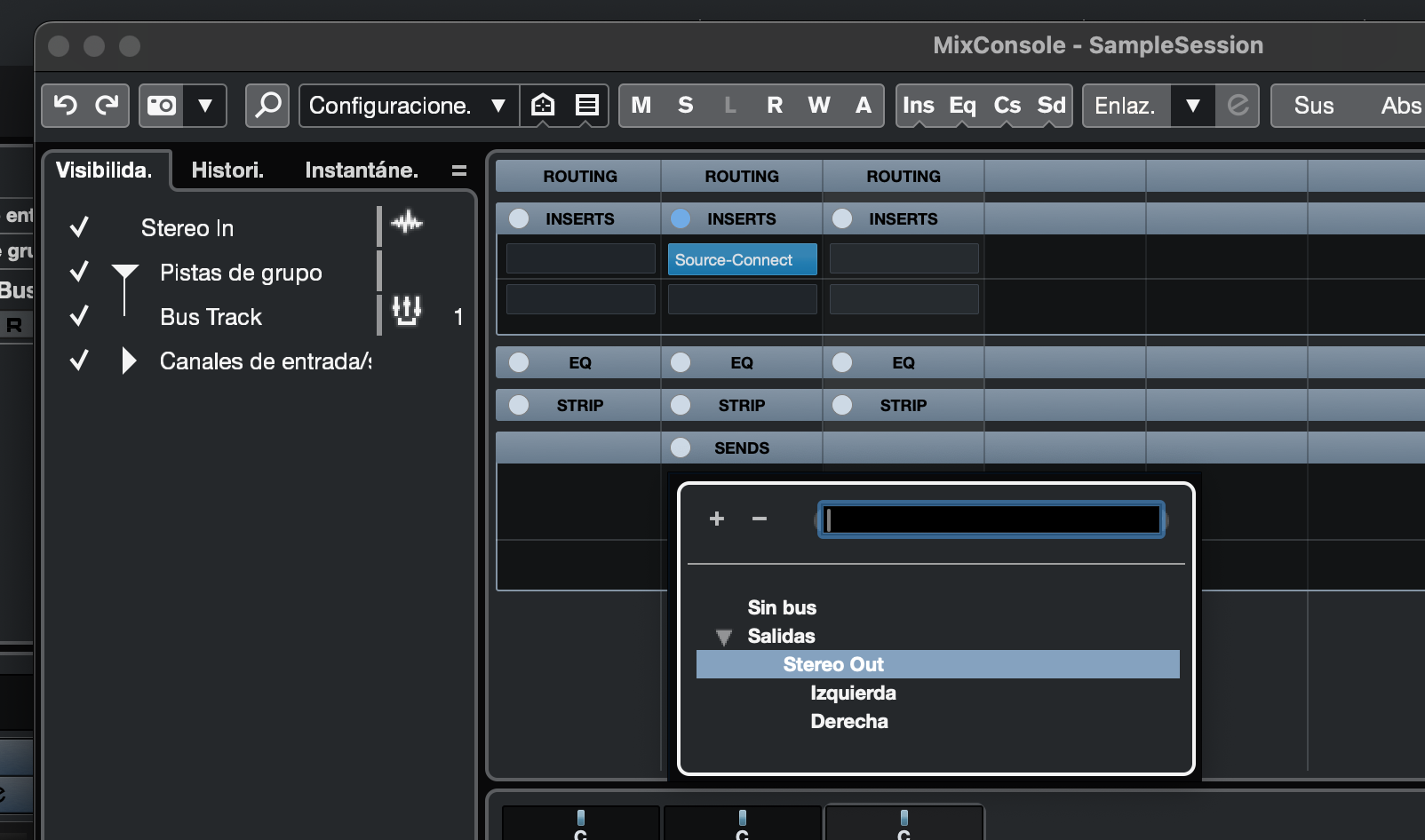Open the magnifier search channel icon
1425x840 pixels.
click(267, 106)
